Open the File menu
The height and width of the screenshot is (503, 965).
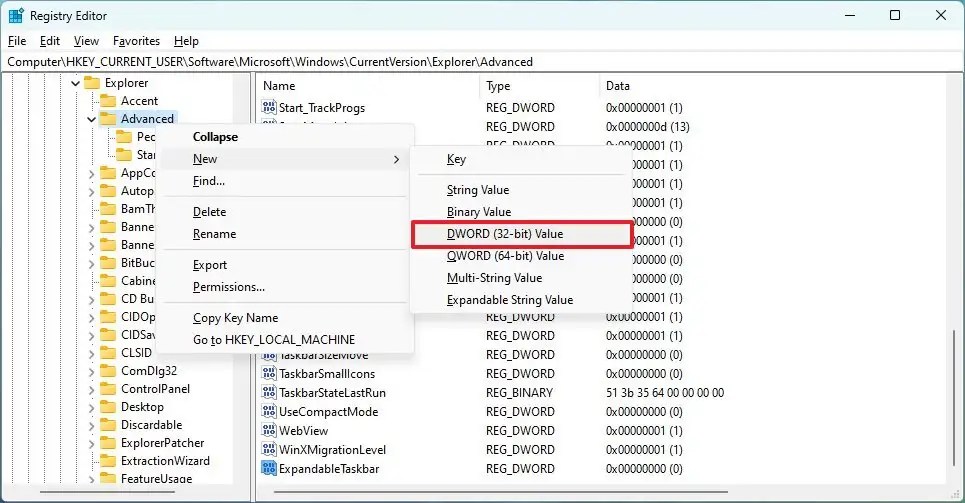point(17,41)
